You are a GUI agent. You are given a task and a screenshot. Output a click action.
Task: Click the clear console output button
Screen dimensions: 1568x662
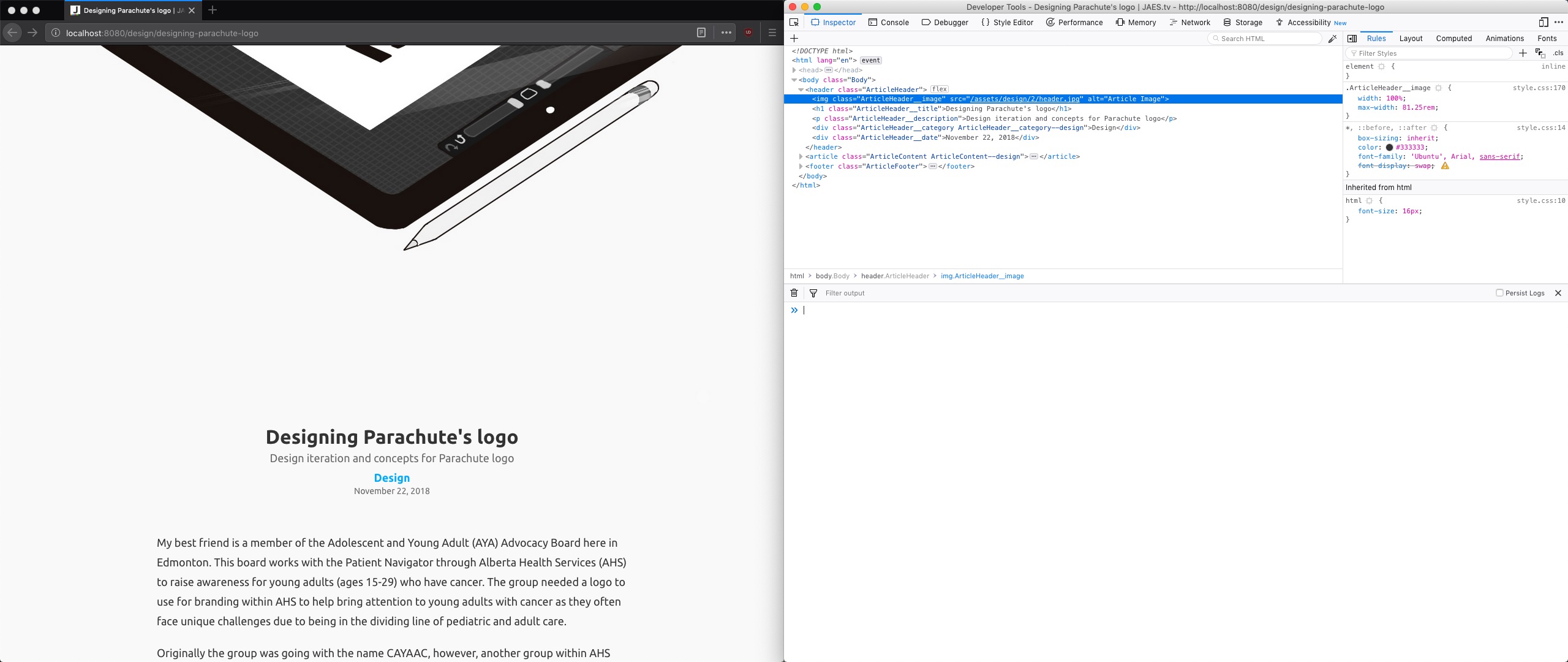click(x=794, y=292)
